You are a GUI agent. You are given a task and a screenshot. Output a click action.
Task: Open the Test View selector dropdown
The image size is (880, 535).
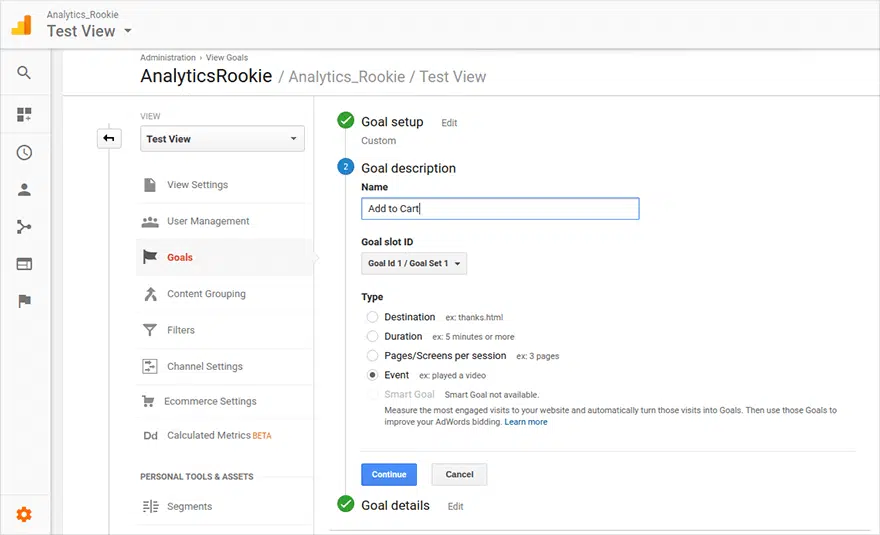coord(222,139)
